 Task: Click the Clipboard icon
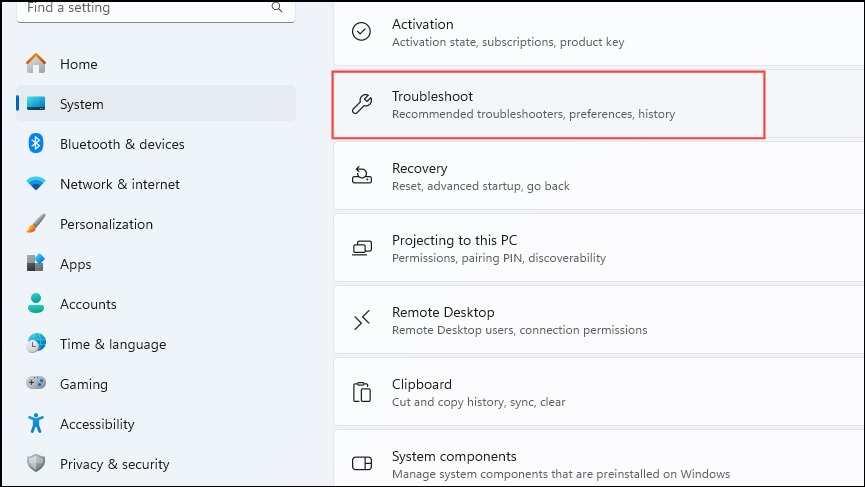(x=362, y=392)
